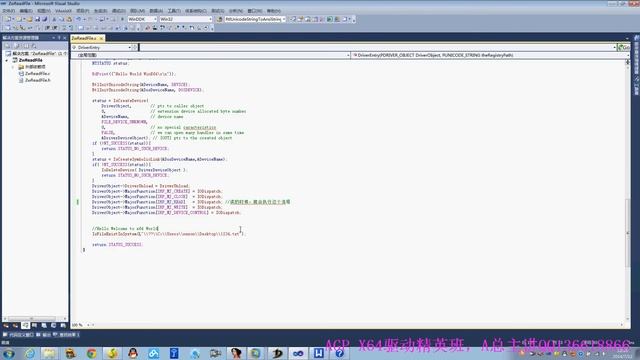
Task: Collapse the ZwReadFile project node
Action: pyautogui.click(x=7, y=60)
